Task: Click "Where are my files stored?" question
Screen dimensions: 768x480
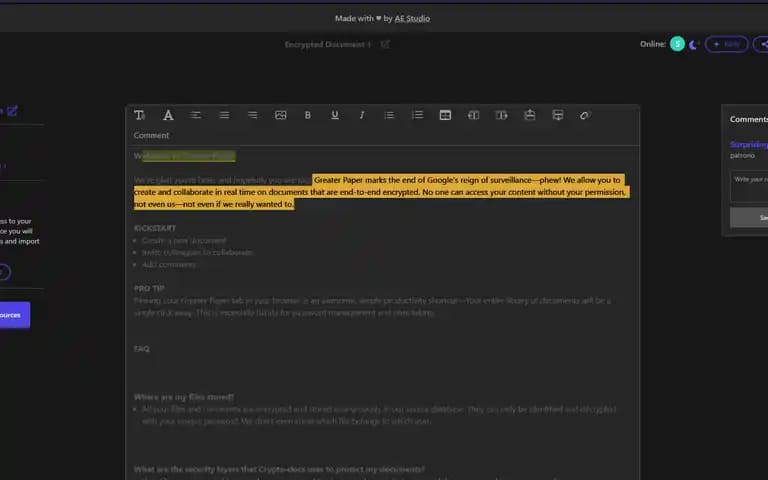Action: tap(184, 397)
